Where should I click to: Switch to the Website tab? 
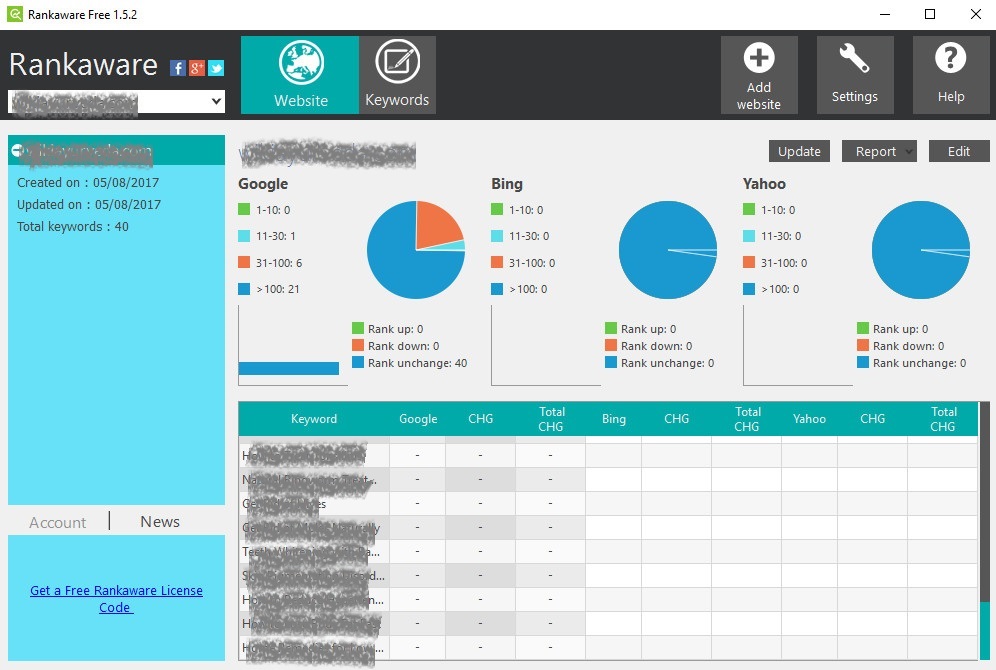[300, 75]
